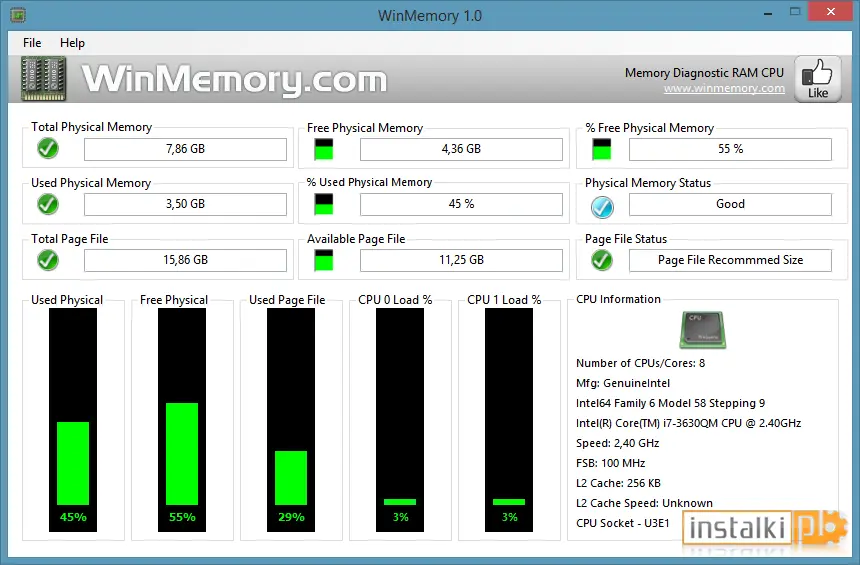Click the Total Page File checkmark icon

tap(48, 260)
